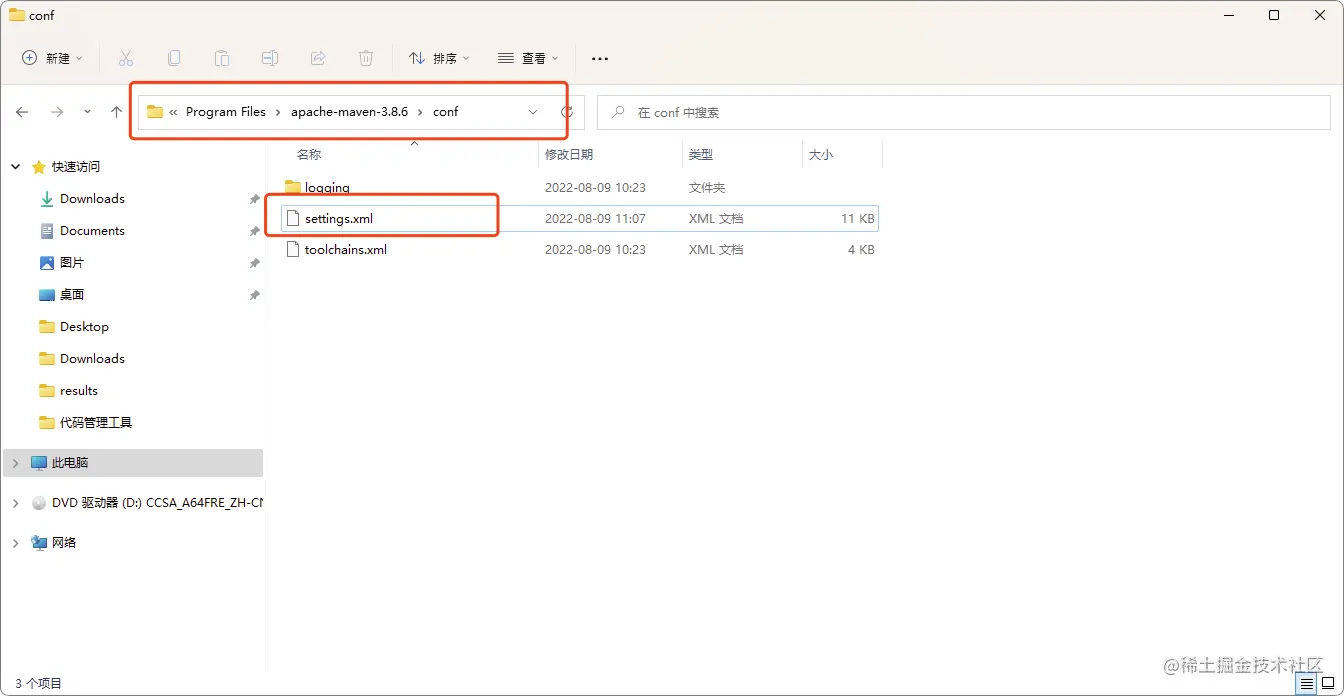
Task: Click the settings.xml file icon
Action: 292,218
